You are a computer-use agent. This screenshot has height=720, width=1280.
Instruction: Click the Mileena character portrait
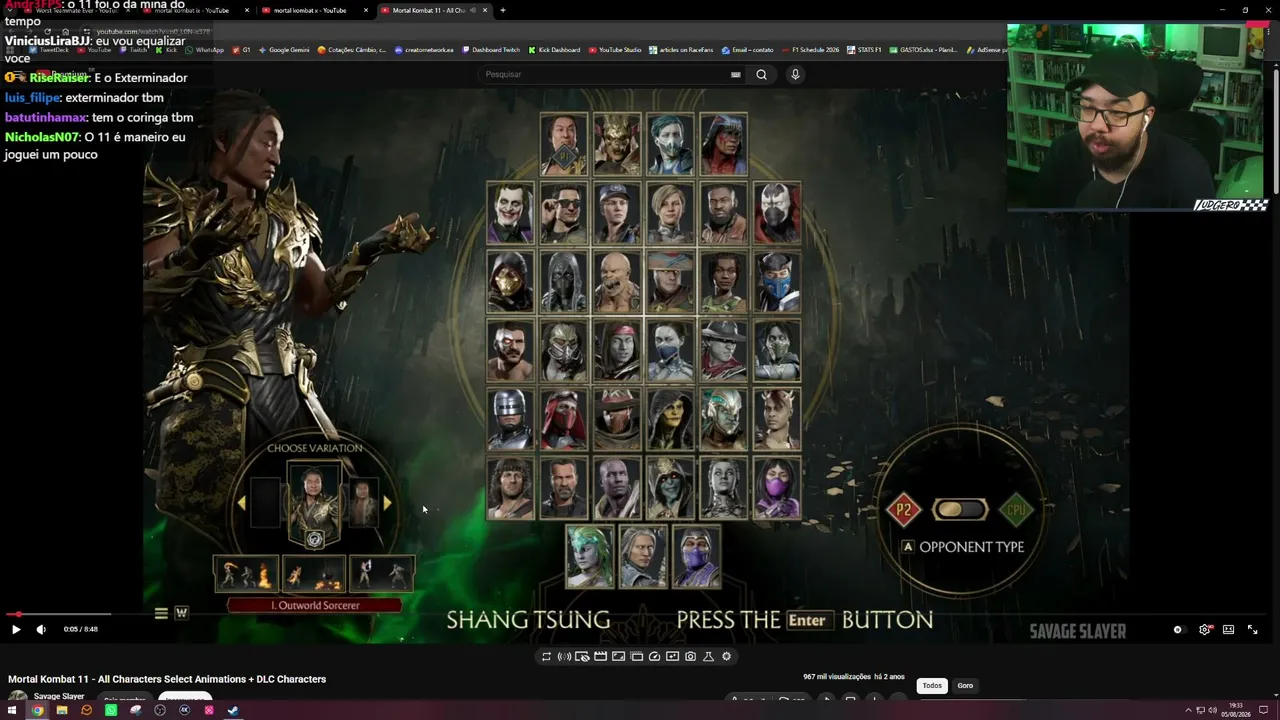[777, 489]
